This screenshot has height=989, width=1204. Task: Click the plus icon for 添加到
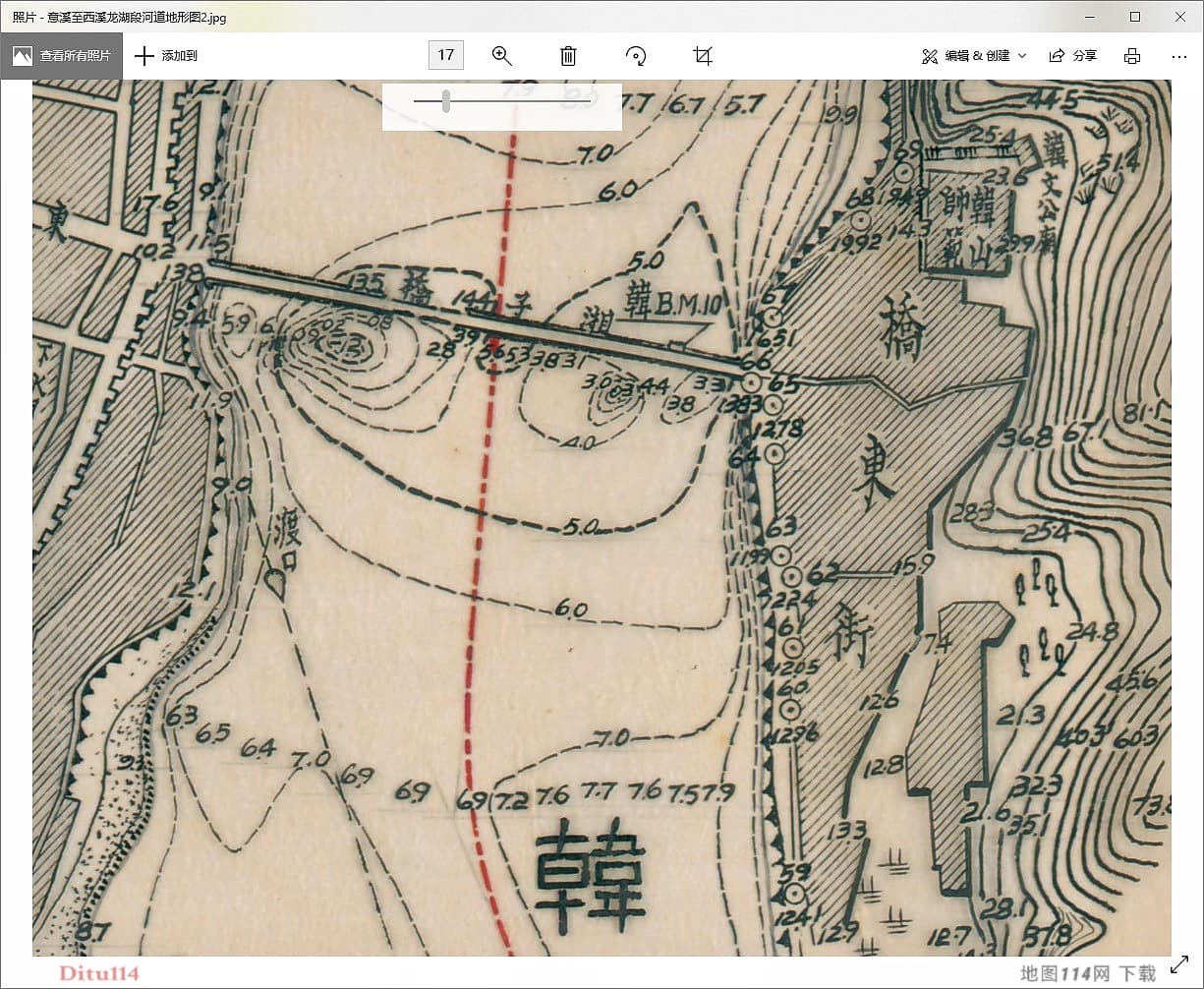tap(144, 56)
